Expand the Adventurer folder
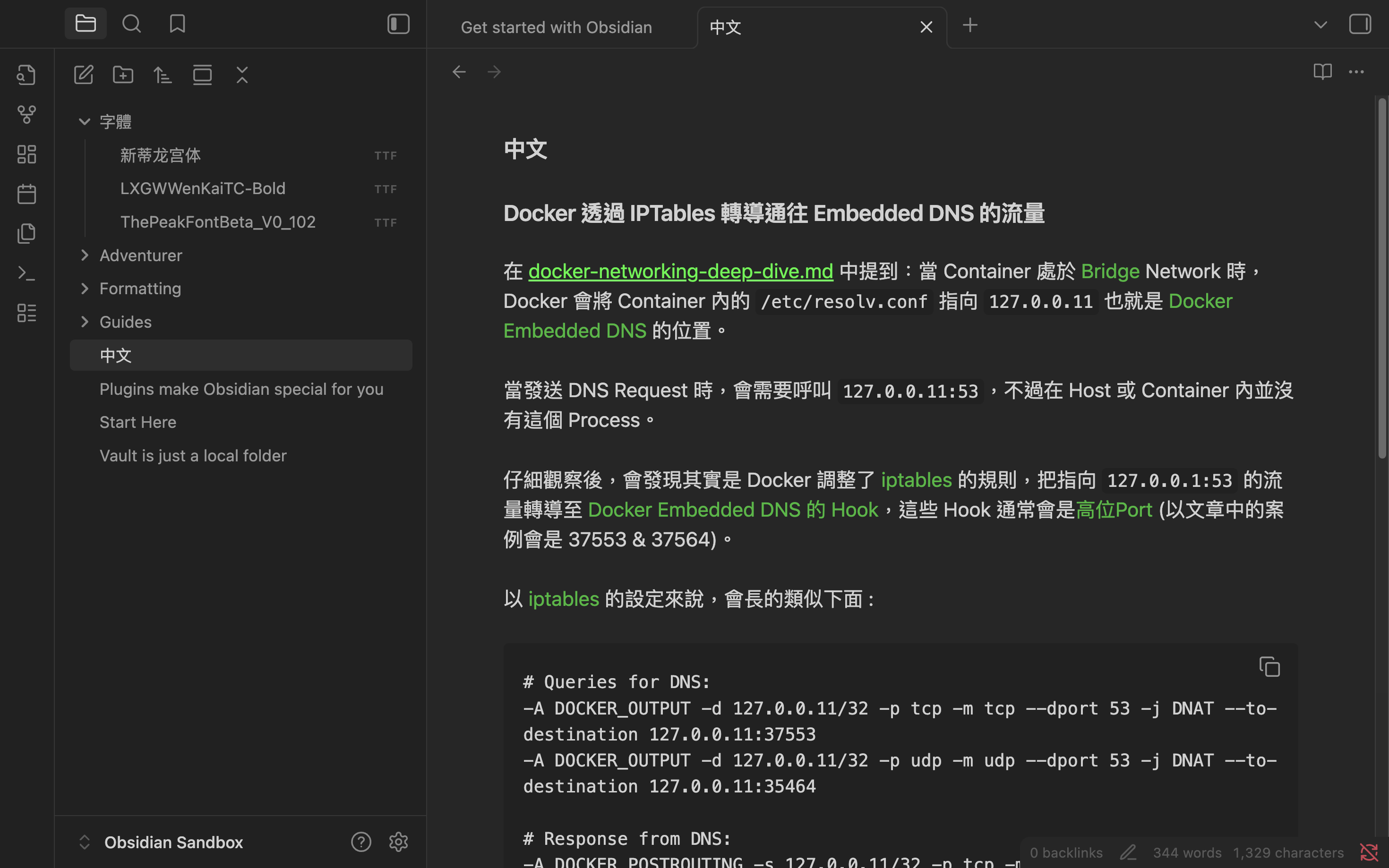1389x868 pixels. click(85, 255)
